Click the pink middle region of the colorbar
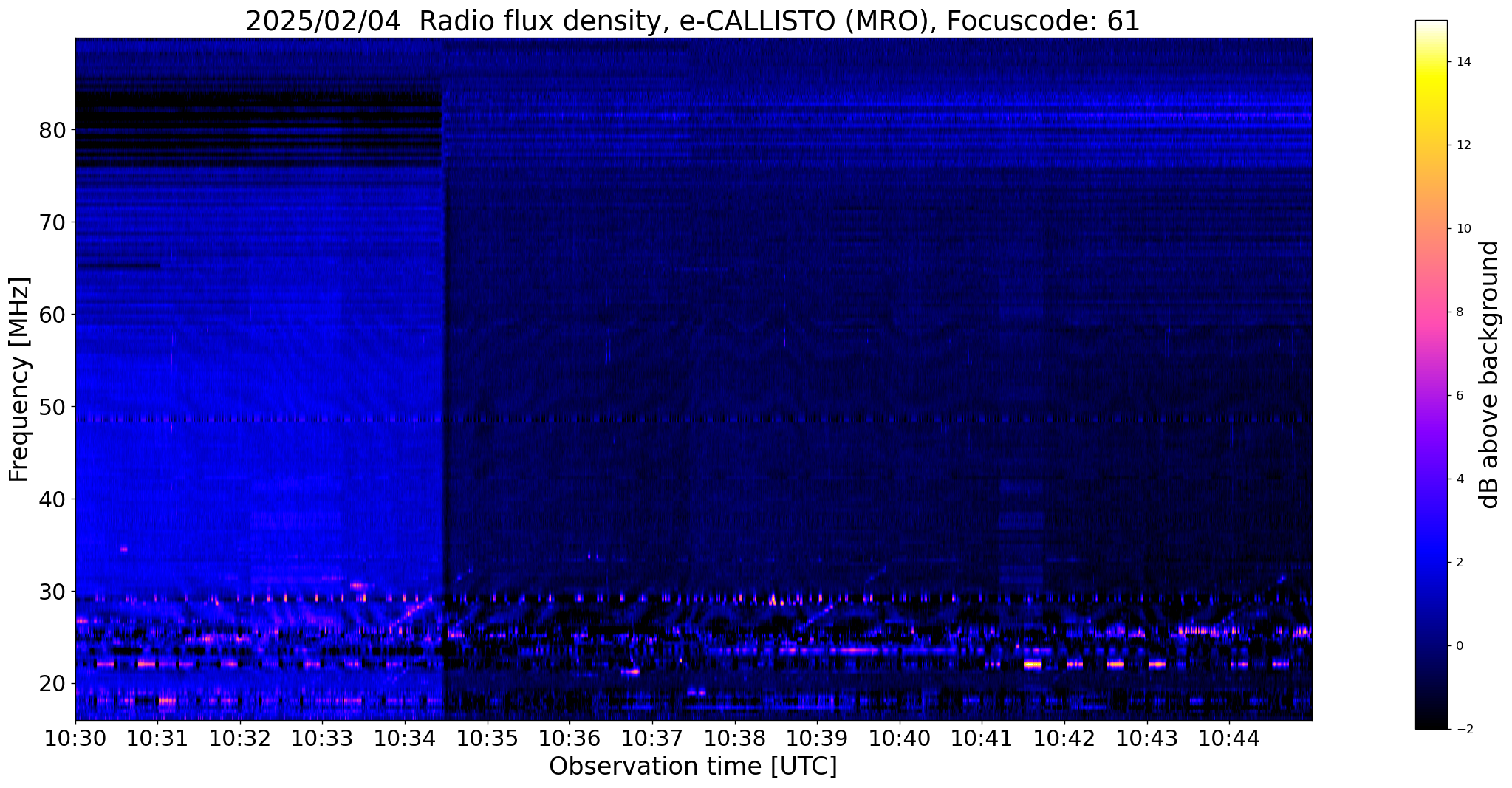Screen dimensions: 1512x788 point(1431,310)
